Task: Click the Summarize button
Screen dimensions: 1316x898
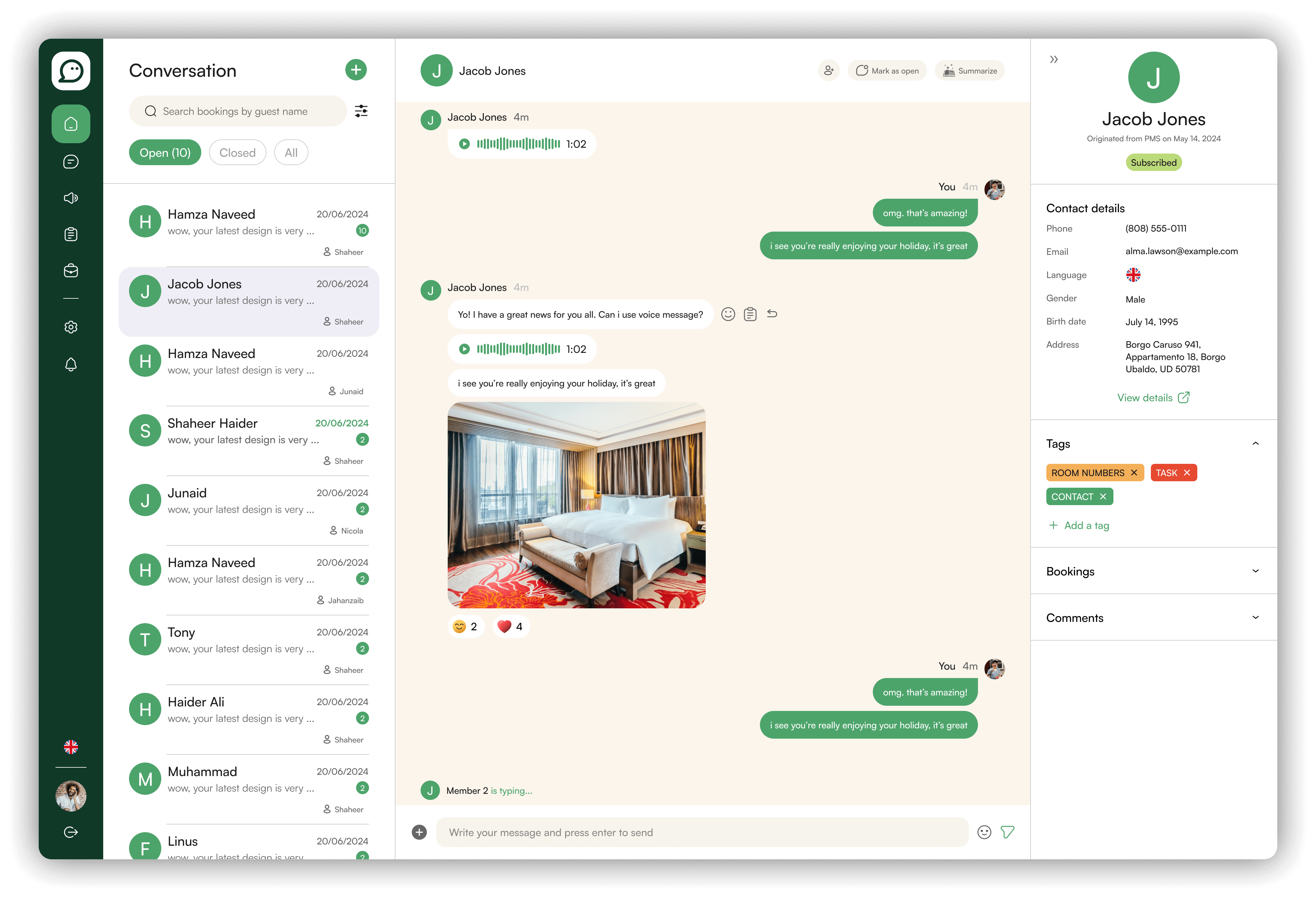Action: (970, 71)
